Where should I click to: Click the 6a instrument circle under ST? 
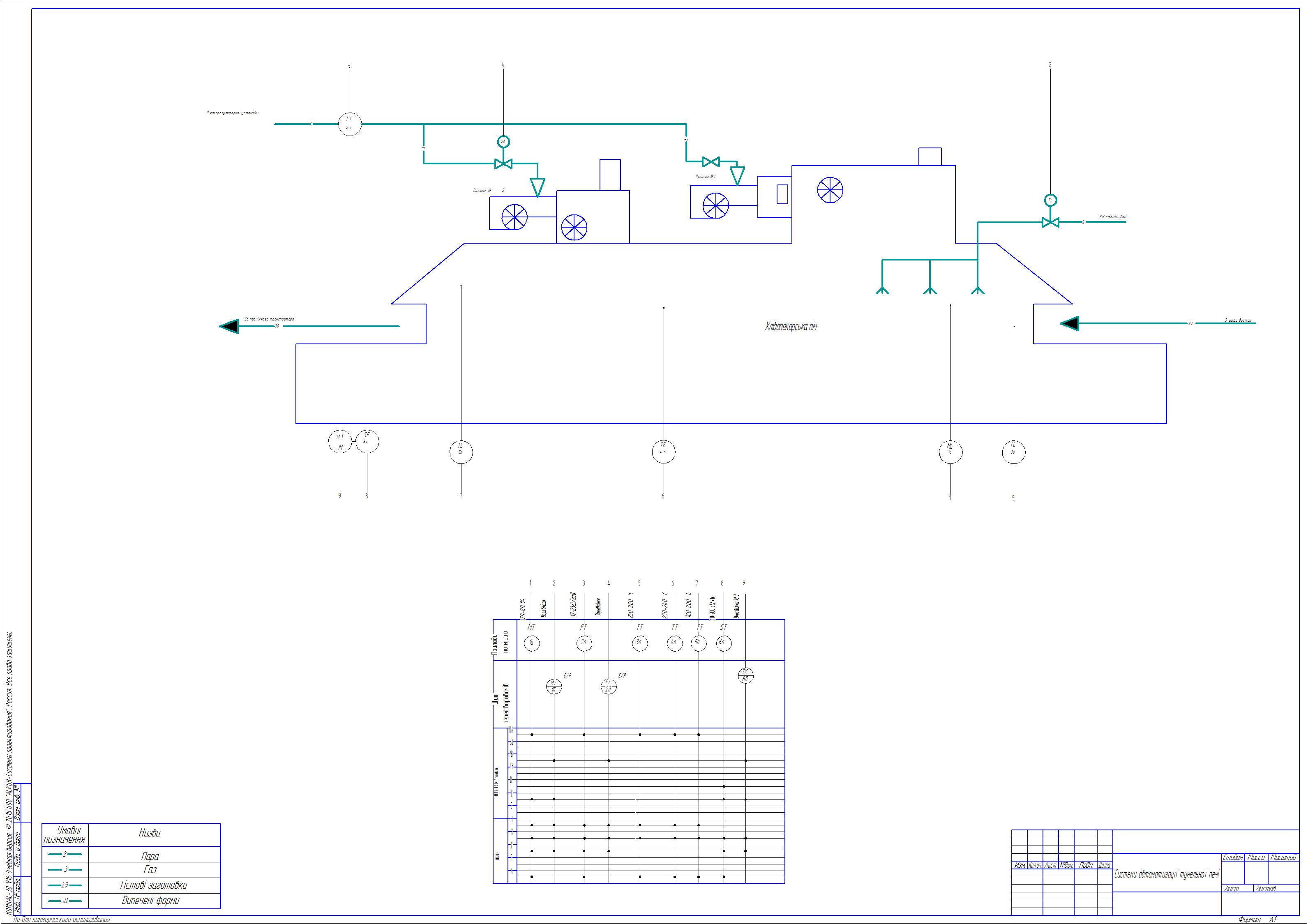[x=724, y=644]
